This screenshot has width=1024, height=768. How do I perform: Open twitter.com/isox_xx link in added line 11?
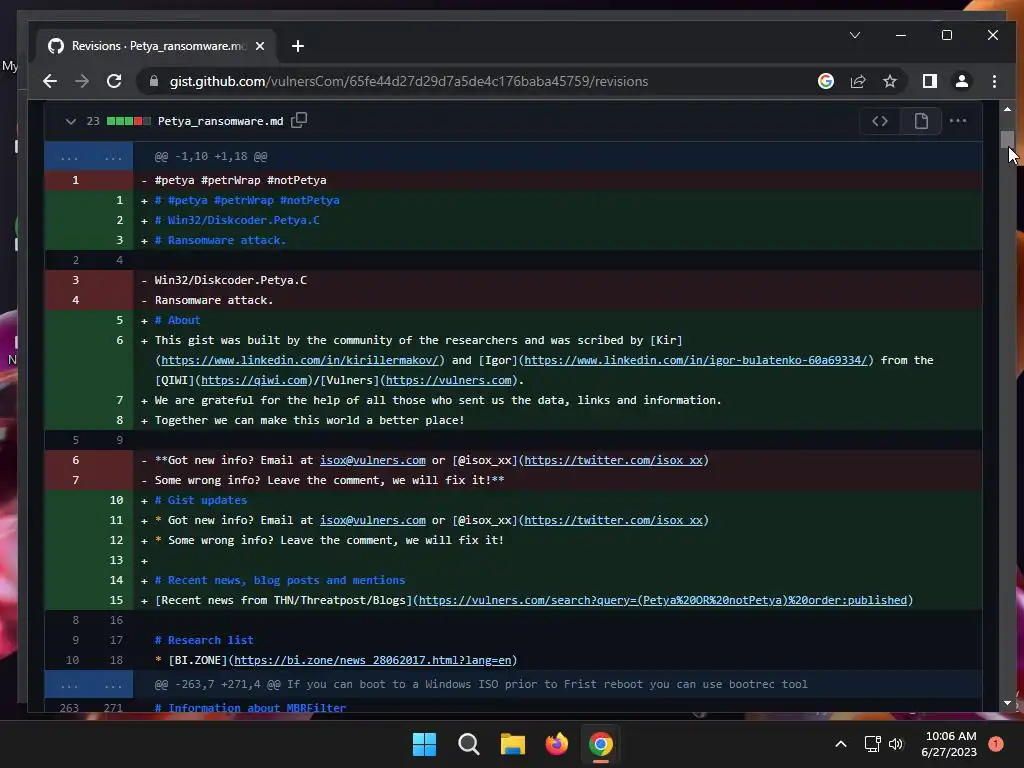[x=613, y=520]
